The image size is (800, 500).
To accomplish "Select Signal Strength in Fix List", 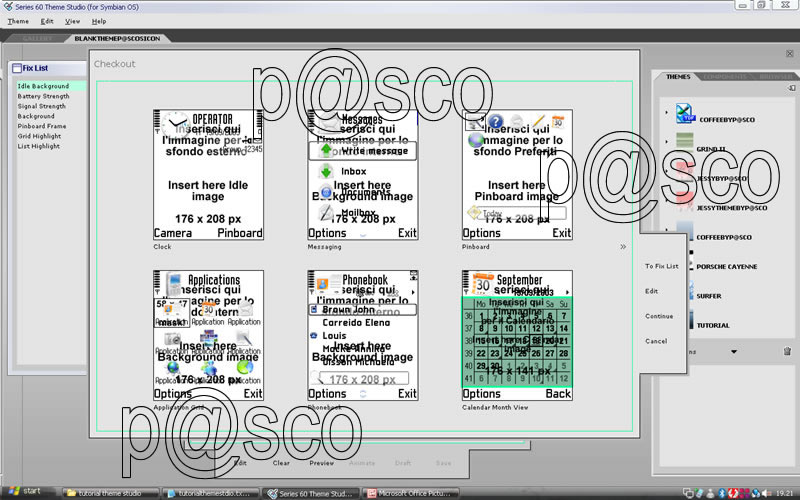I will (42, 106).
